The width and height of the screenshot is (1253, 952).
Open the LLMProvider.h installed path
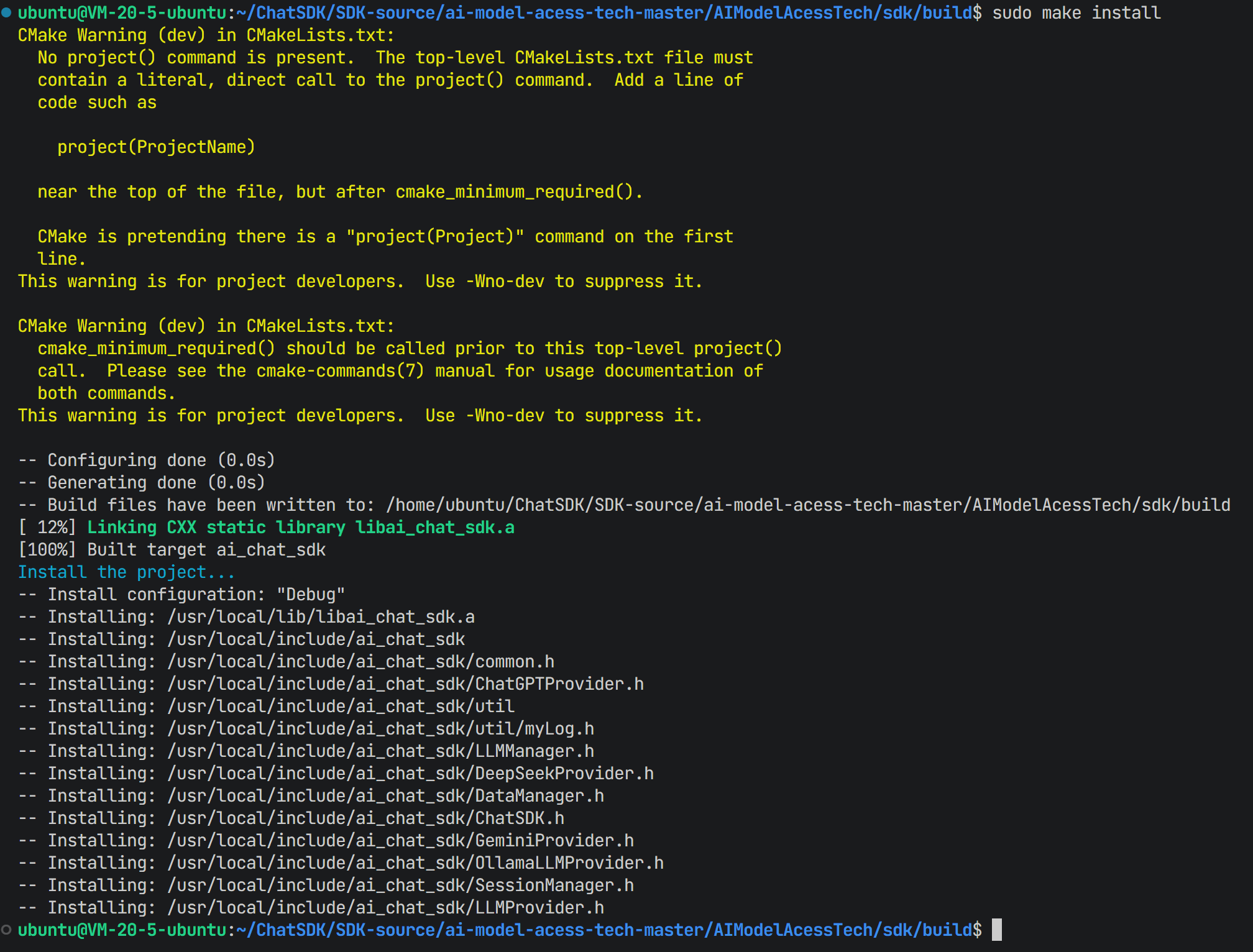tap(385, 908)
